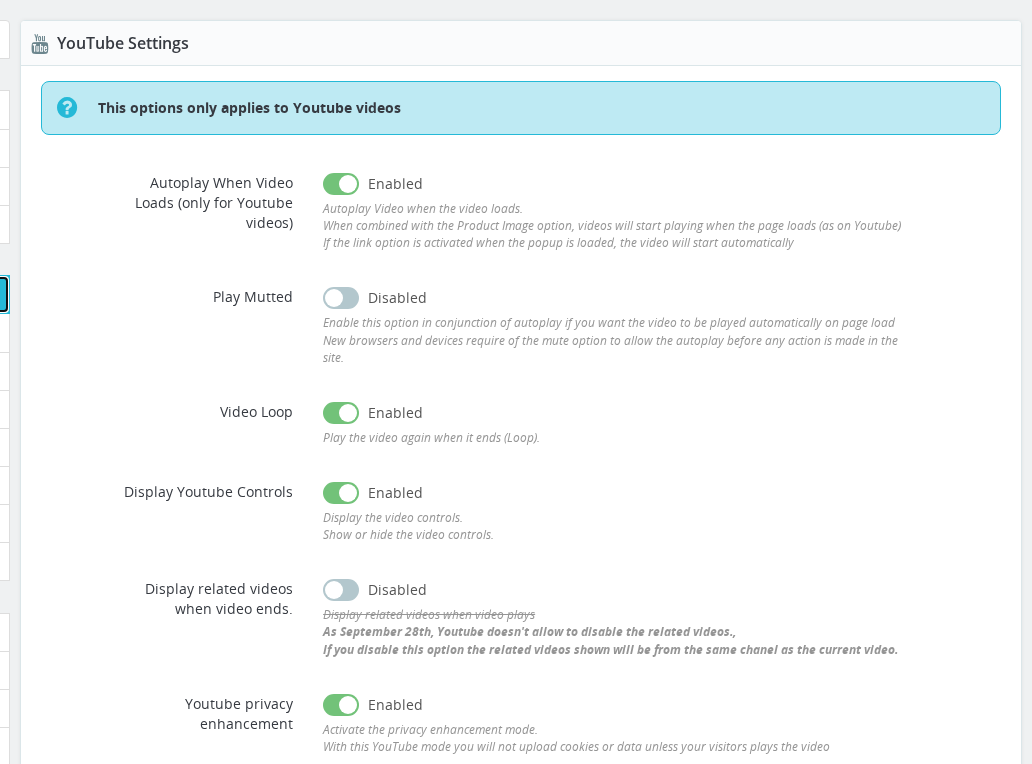Enable the Play Mutted toggle
Screen dimensions: 1032x764
pyautogui.click(x=341, y=298)
